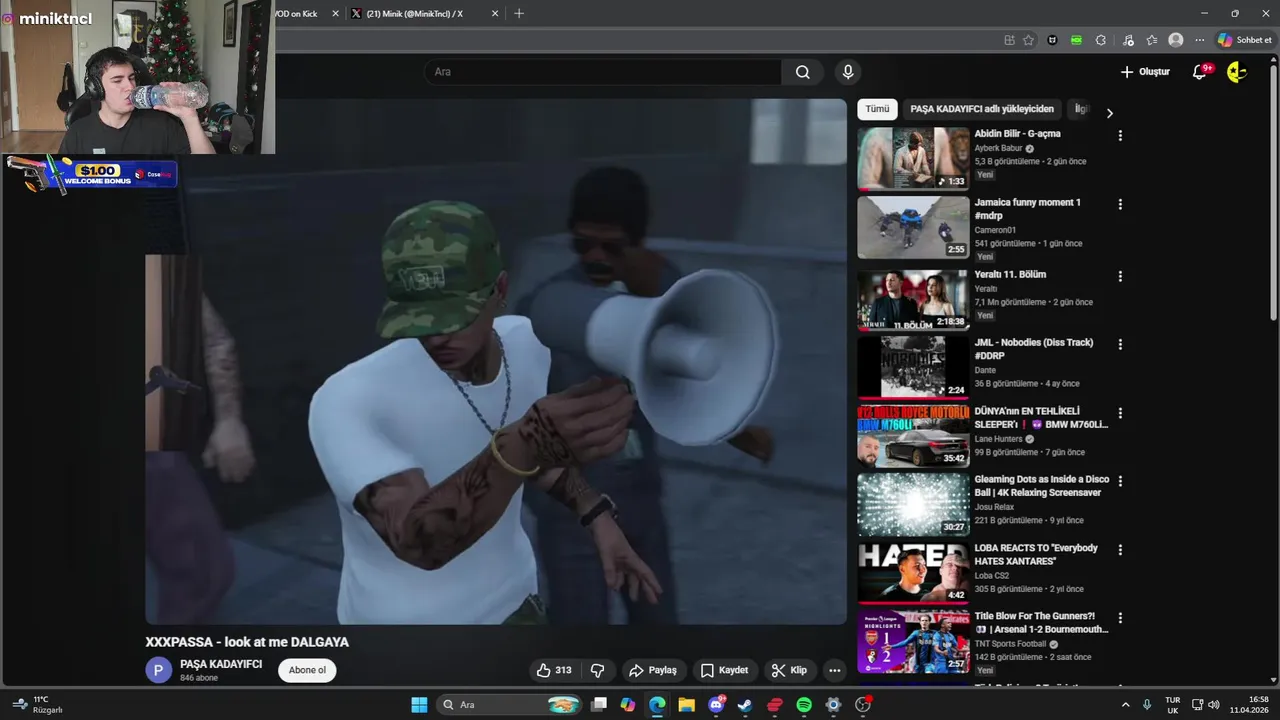Screen dimensions: 1280x720
Task: Start voice search with the microphone icon
Action: click(848, 72)
